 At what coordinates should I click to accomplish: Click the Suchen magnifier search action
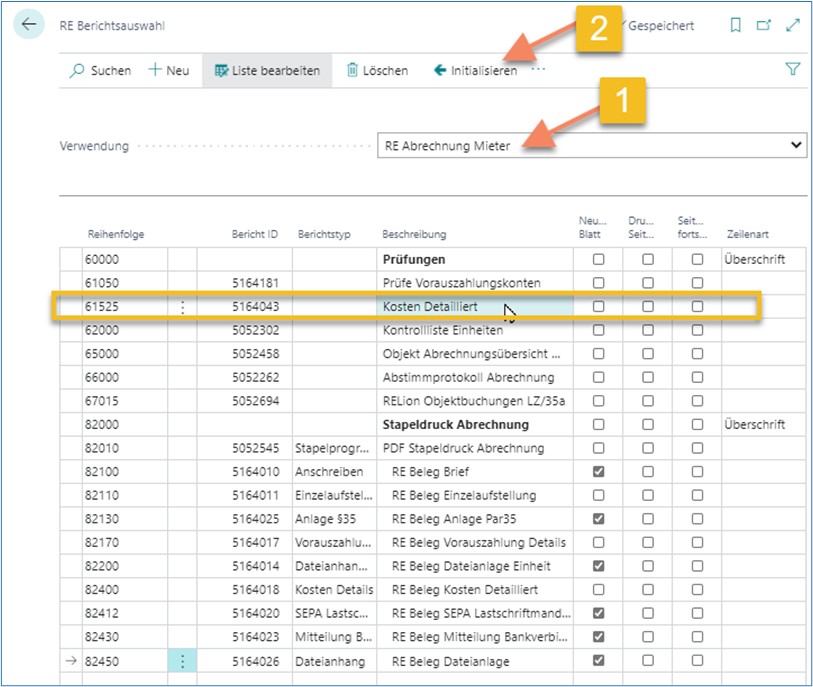[x=100, y=71]
